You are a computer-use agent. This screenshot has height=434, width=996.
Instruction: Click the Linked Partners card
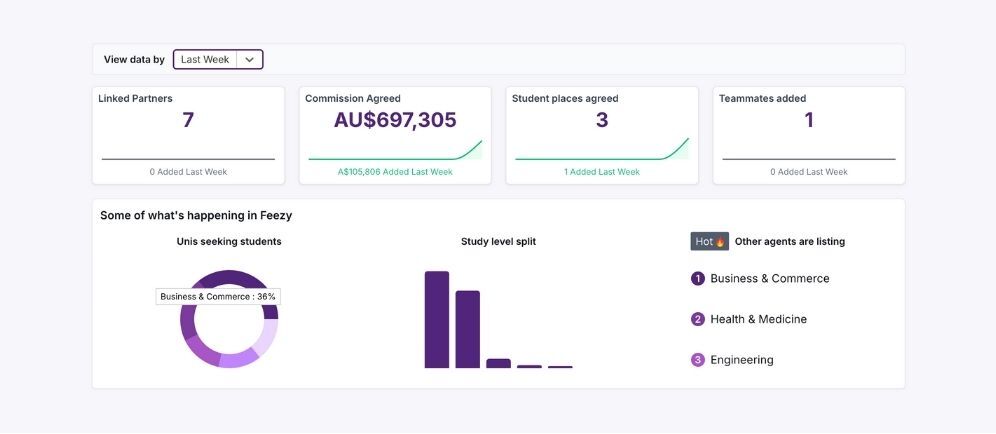(x=188, y=135)
